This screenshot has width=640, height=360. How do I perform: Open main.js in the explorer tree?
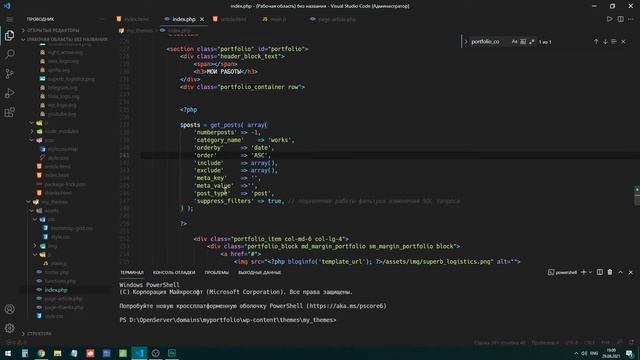pyautogui.click(x=58, y=263)
